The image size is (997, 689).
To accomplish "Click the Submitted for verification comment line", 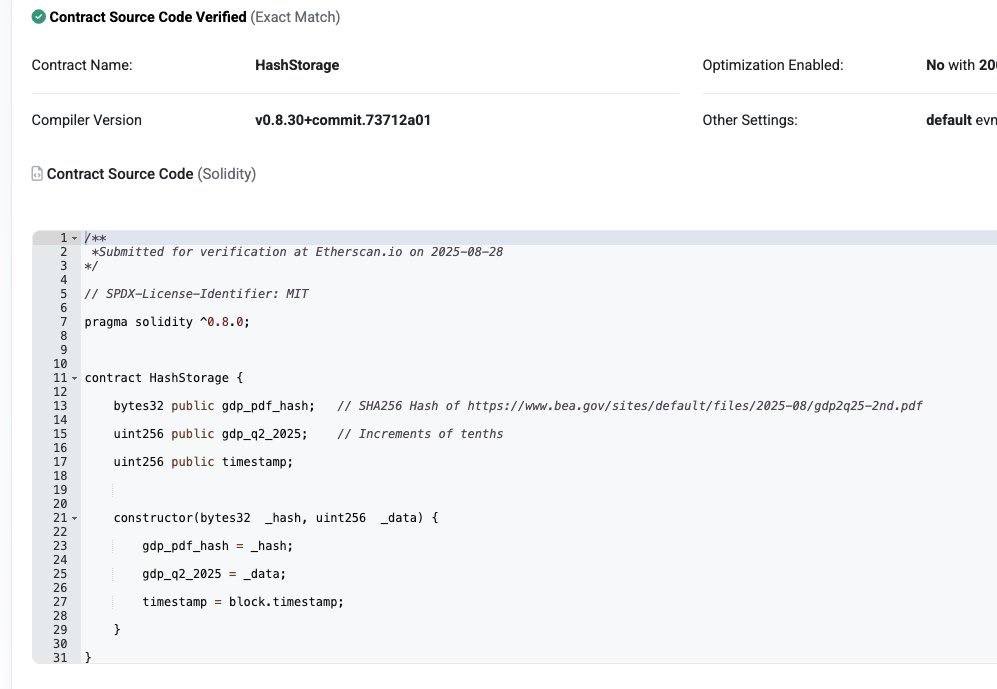I will (297, 252).
